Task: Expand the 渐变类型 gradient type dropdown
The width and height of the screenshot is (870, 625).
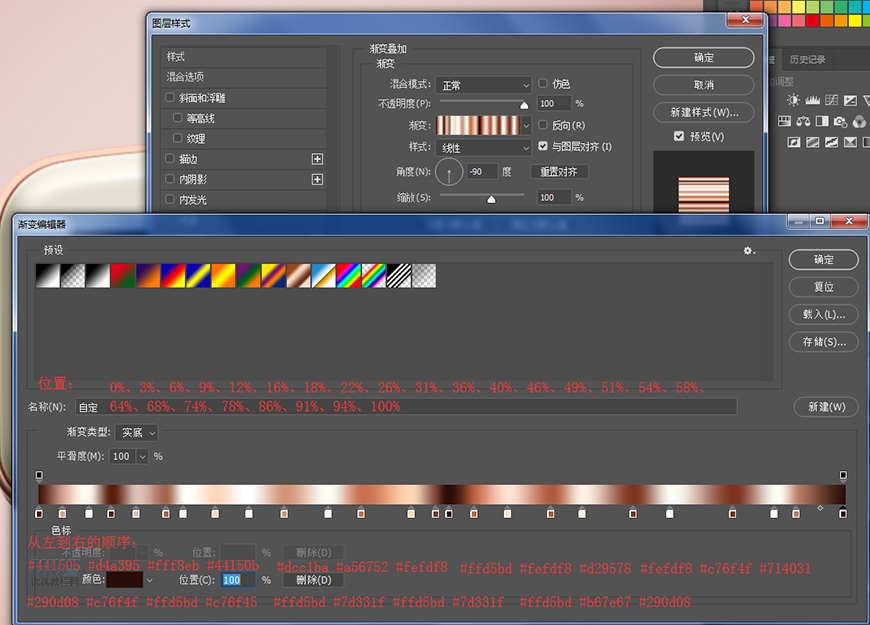Action: pyautogui.click(x=137, y=433)
